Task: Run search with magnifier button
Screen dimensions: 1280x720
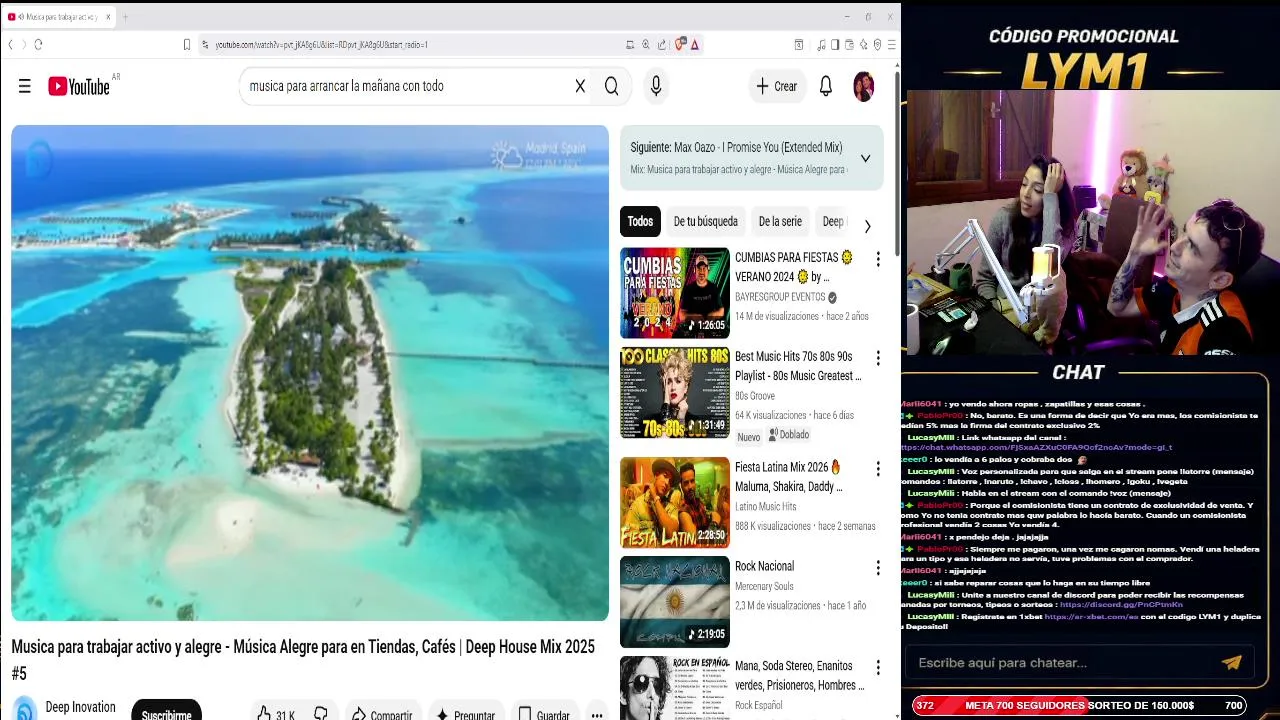Action: coord(611,86)
